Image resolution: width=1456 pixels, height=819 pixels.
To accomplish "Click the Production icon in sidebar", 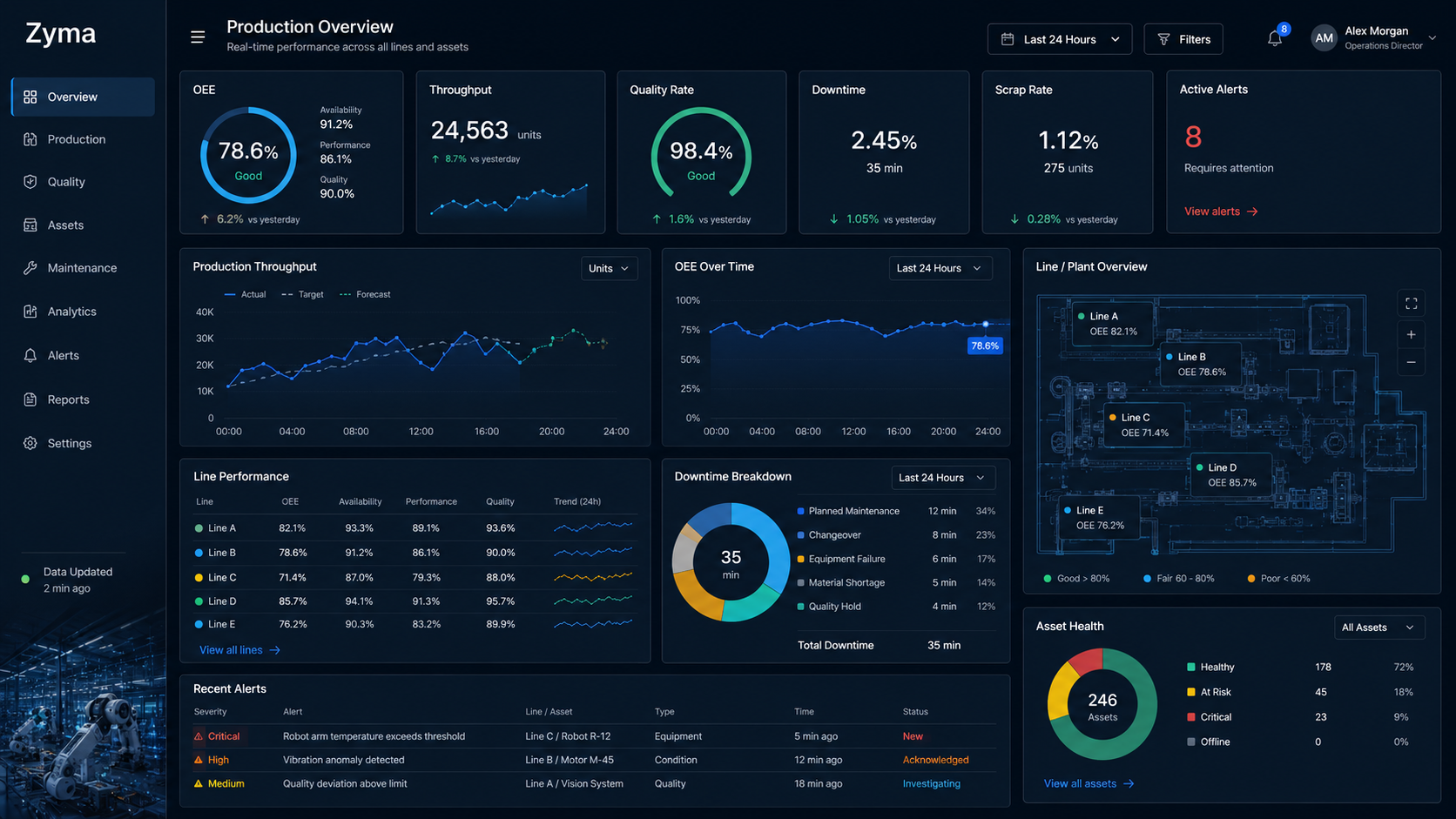I will tap(30, 139).
